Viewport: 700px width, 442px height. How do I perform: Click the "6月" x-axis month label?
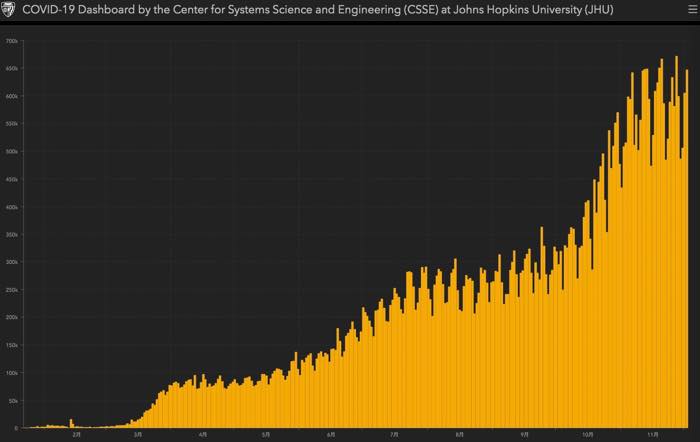point(331,434)
